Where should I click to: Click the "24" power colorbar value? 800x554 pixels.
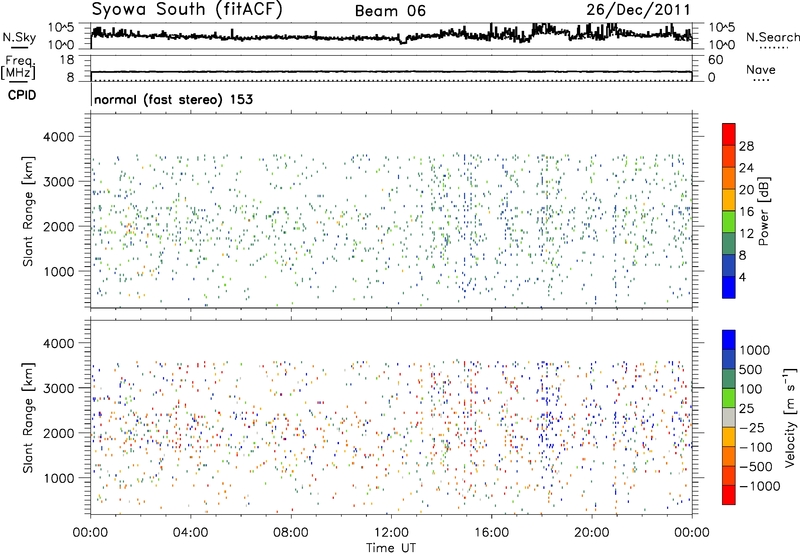point(746,168)
